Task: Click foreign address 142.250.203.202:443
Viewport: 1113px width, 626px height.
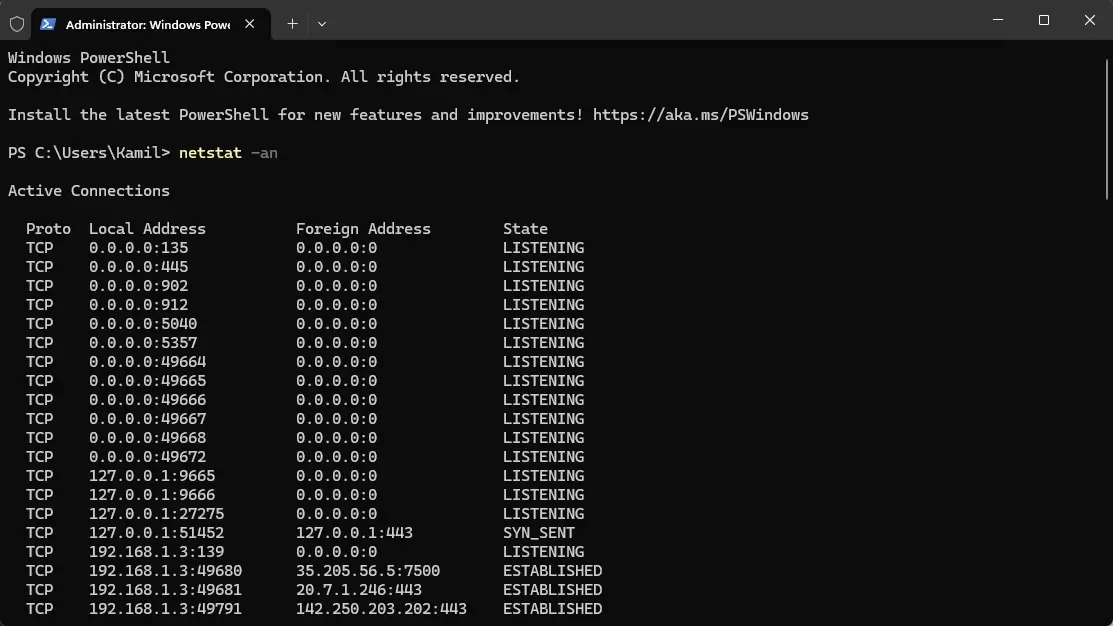Action: [x=381, y=609]
